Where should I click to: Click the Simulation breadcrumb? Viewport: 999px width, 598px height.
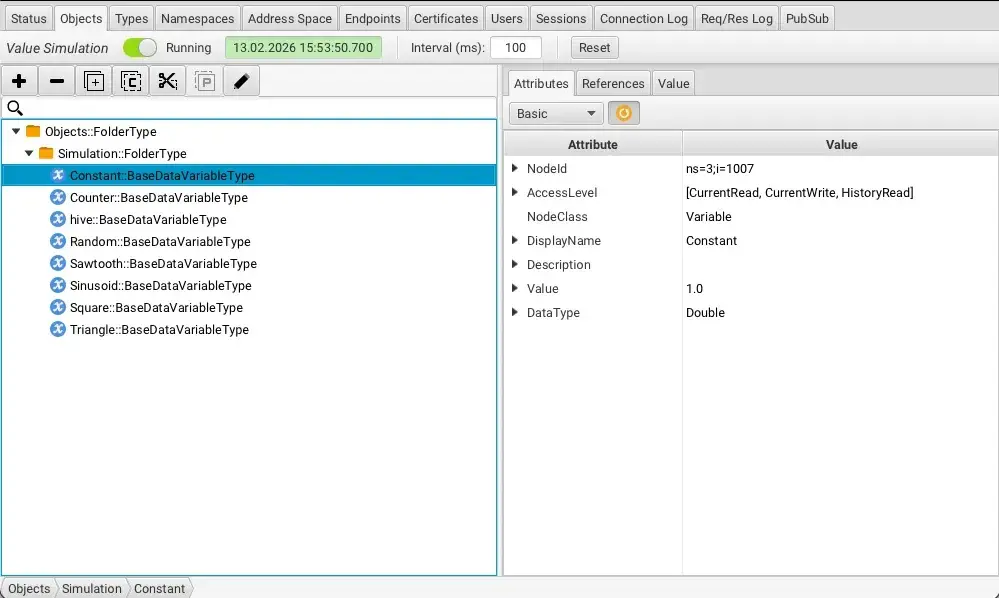92,588
